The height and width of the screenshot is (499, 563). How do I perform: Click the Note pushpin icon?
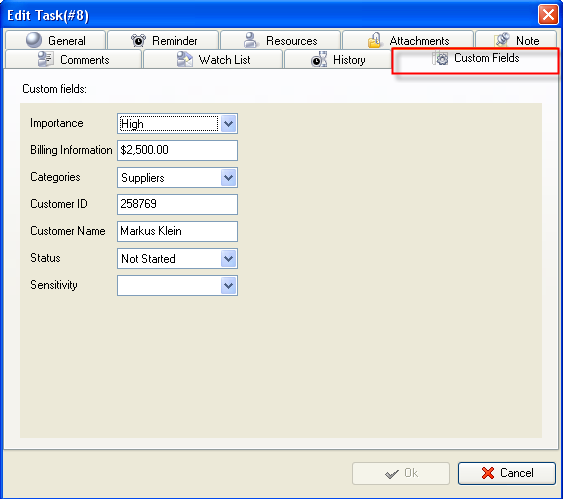[x=502, y=40]
